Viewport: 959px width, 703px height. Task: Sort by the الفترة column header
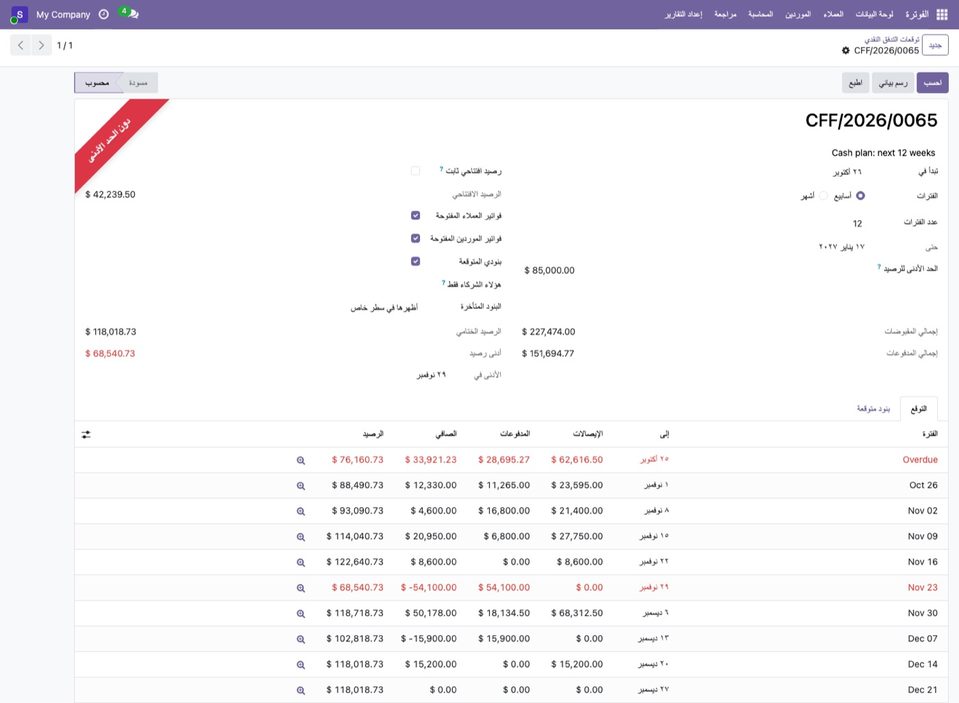930,434
